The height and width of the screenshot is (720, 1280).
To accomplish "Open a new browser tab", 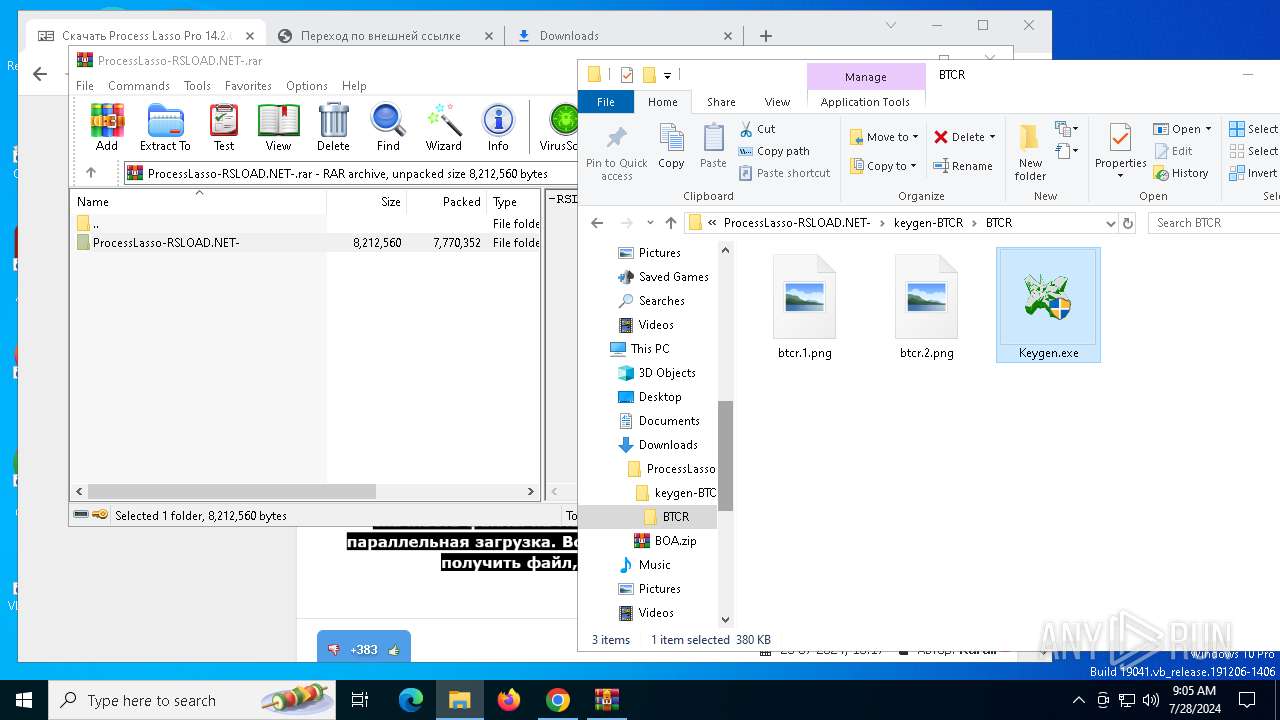I will 766,36.
